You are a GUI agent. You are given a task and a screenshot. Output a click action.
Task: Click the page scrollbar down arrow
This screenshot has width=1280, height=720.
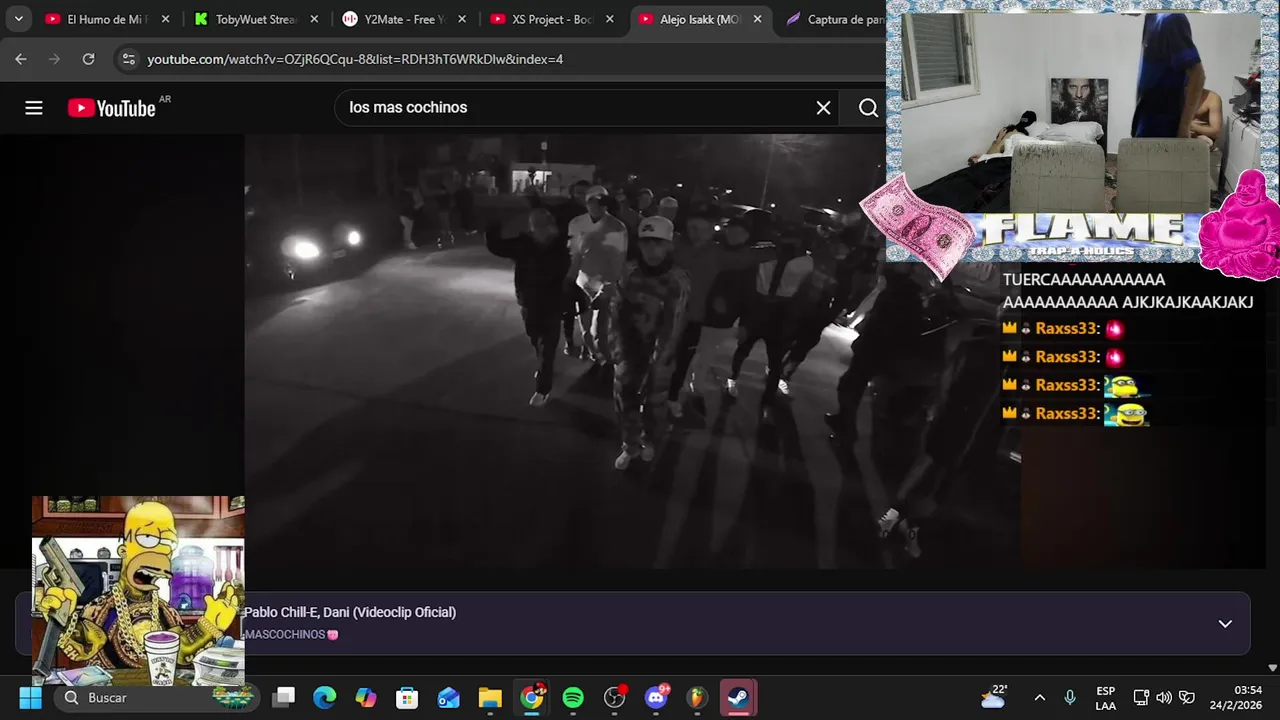pos(1272,667)
